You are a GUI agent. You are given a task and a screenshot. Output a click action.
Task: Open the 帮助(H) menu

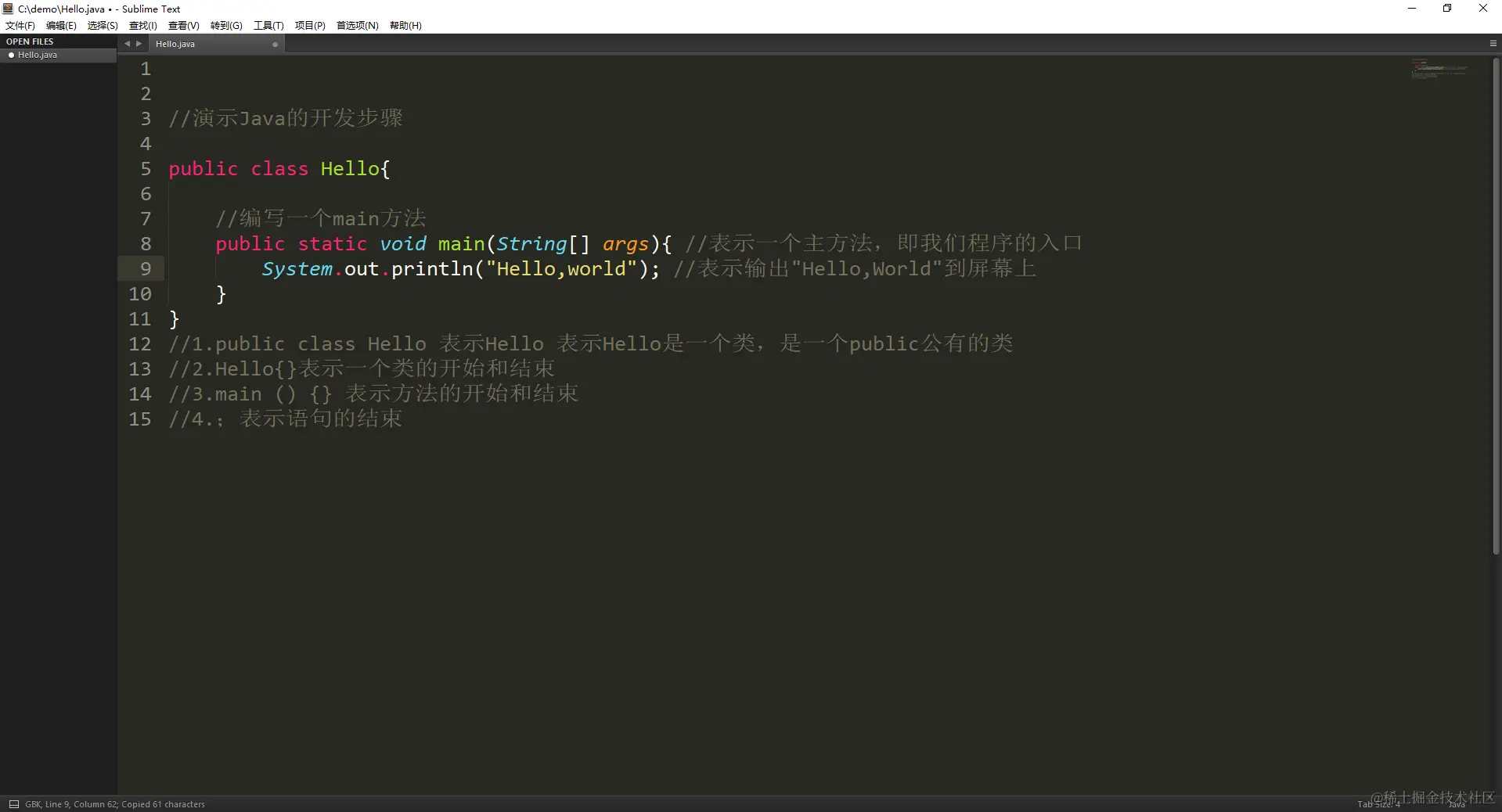pyautogui.click(x=405, y=25)
